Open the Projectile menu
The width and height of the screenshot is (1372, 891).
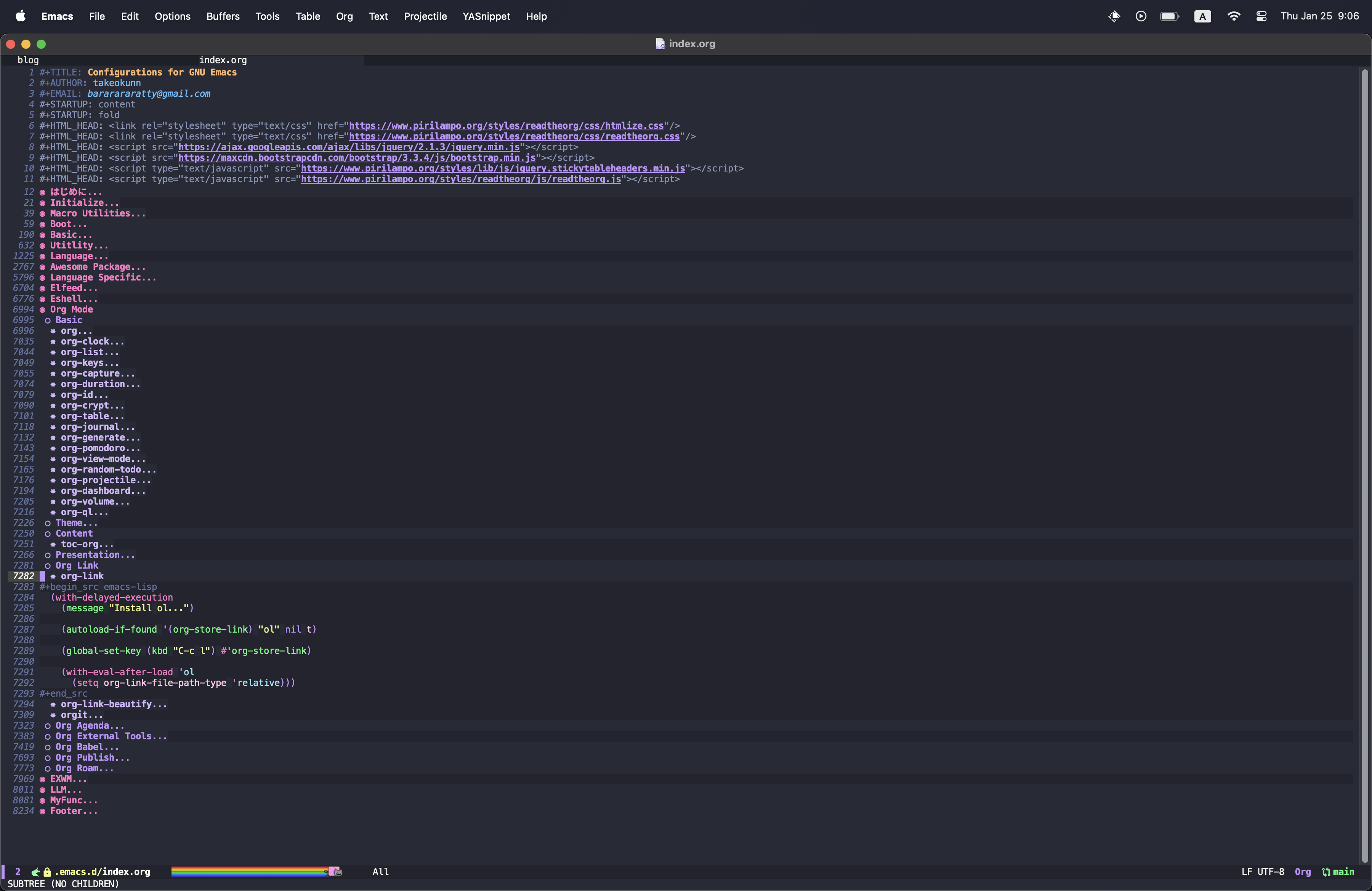(425, 16)
